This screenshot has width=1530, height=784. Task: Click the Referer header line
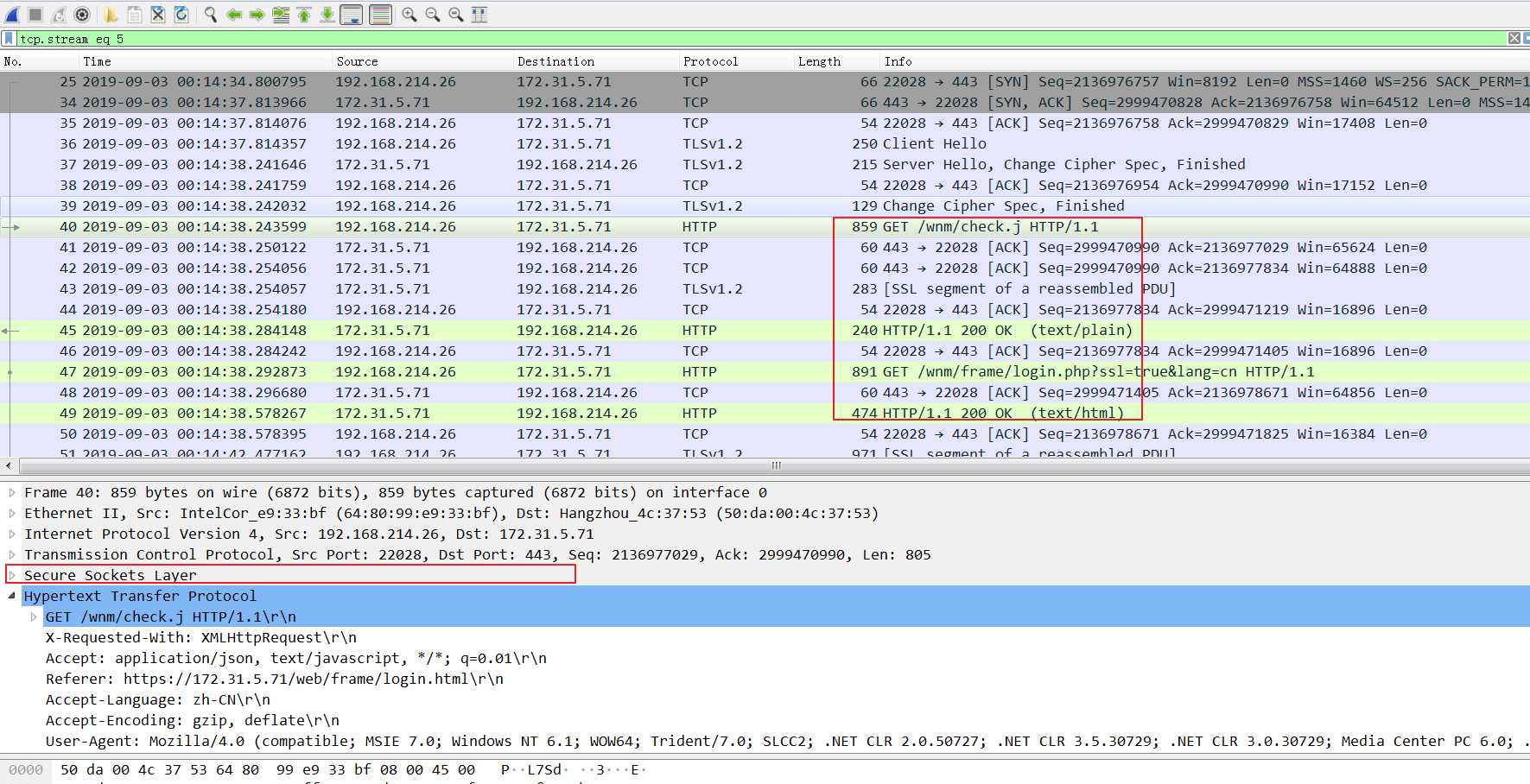[275, 679]
